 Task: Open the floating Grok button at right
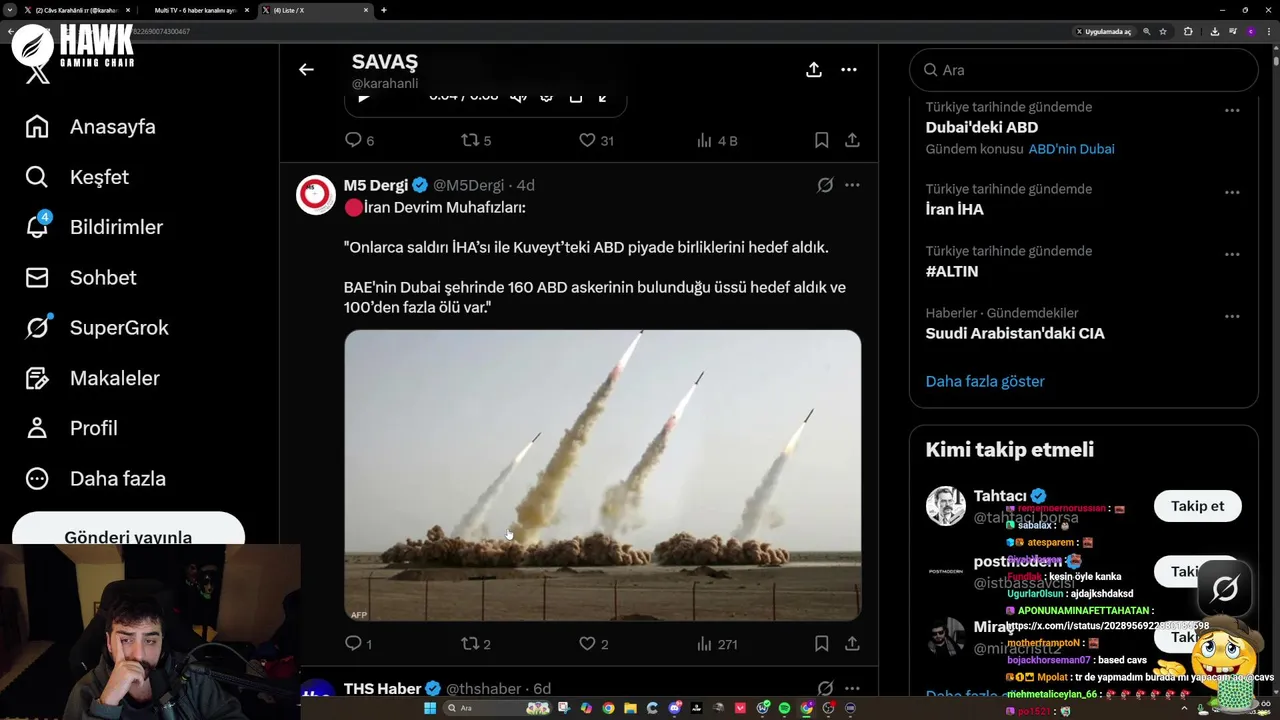pos(1225,589)
